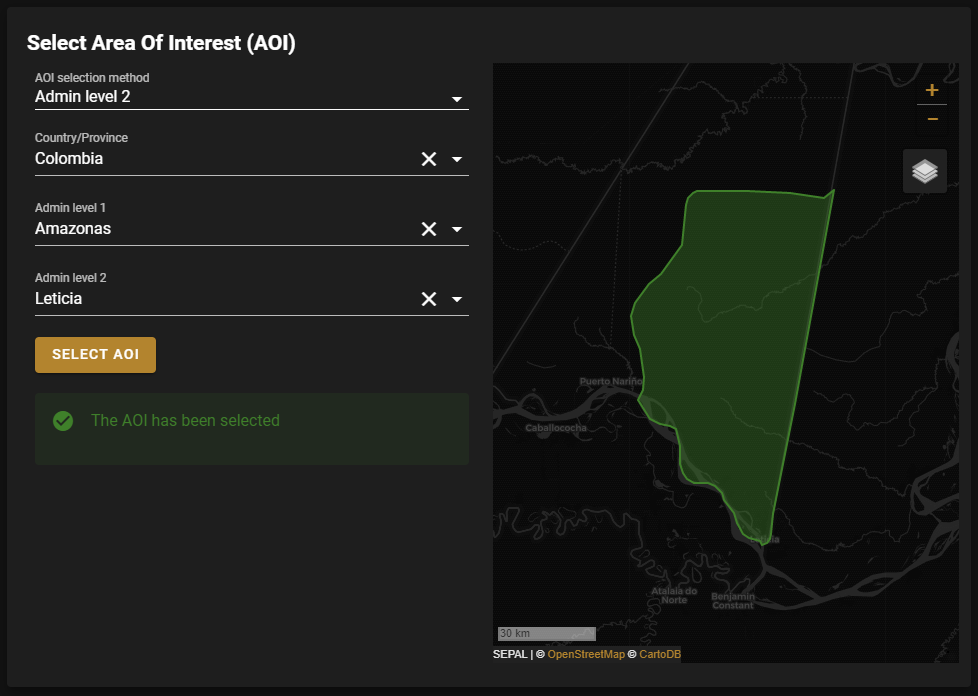
Task: Clear the Leticia admin level 2 value
Action: tap(429, 299)
